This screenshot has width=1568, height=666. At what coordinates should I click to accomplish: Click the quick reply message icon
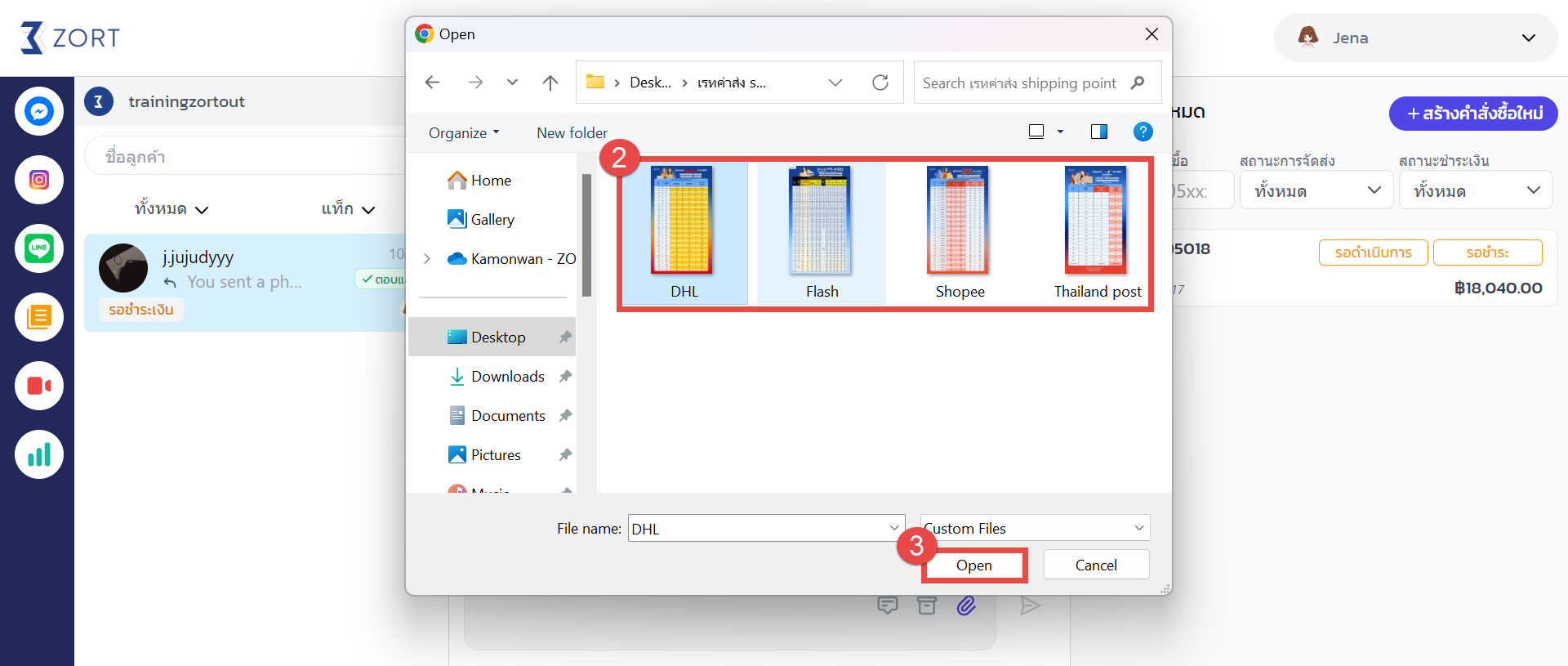click(x=888, y=606)
